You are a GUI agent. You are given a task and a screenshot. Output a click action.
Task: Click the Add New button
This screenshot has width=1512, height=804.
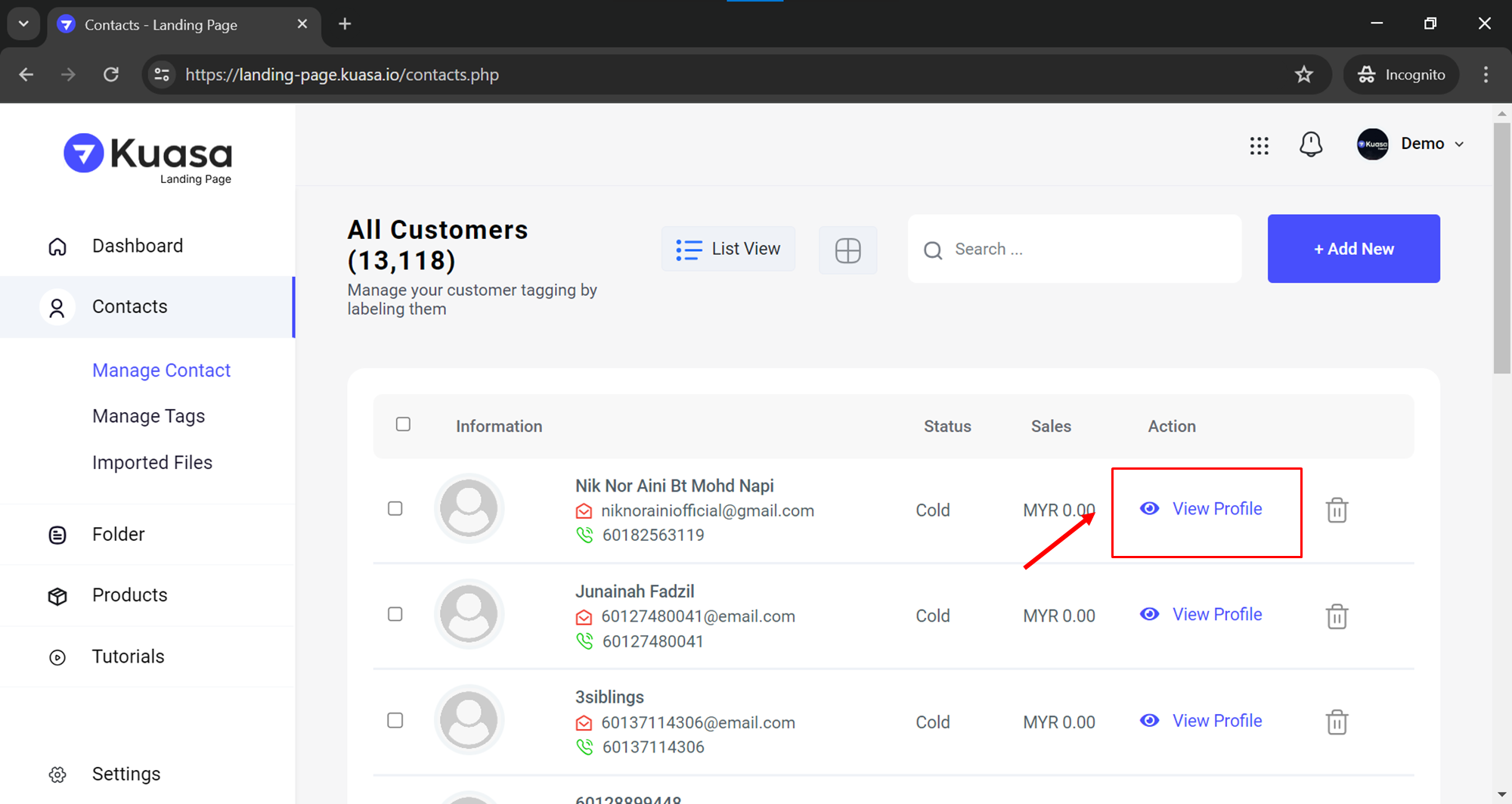tap(1353, 249)
